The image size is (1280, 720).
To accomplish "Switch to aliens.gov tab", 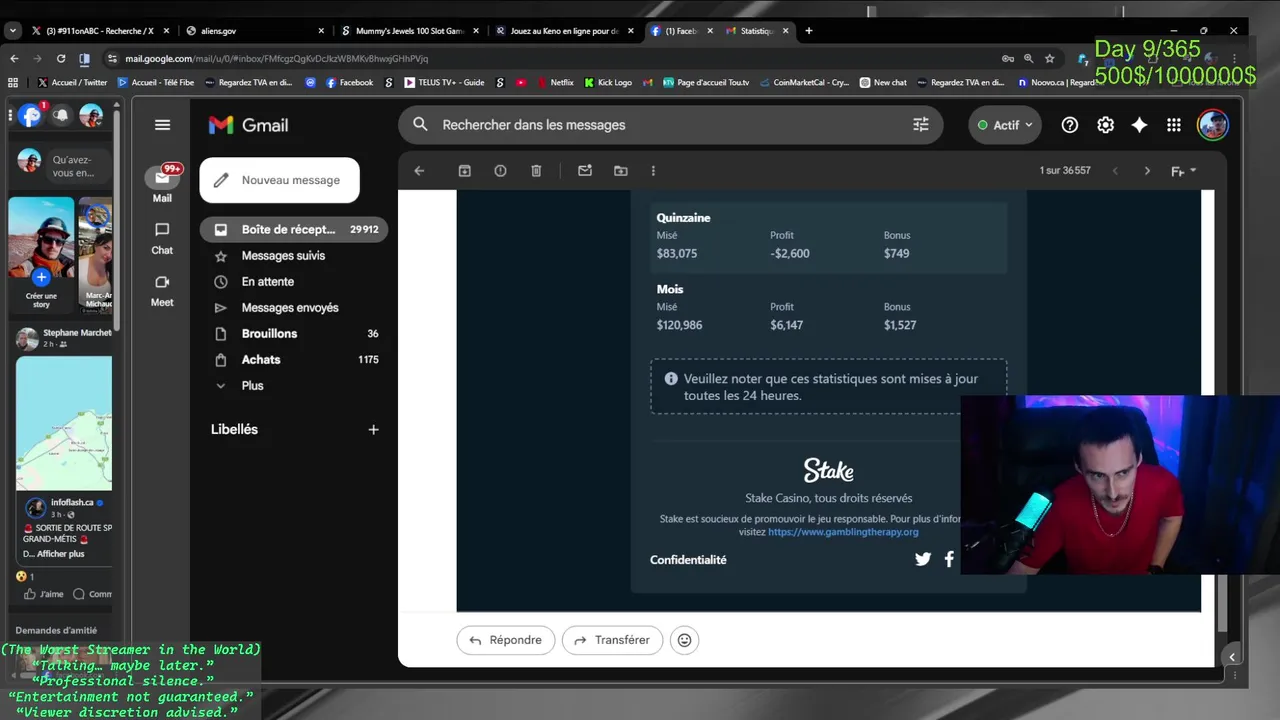I will point(257,31).
